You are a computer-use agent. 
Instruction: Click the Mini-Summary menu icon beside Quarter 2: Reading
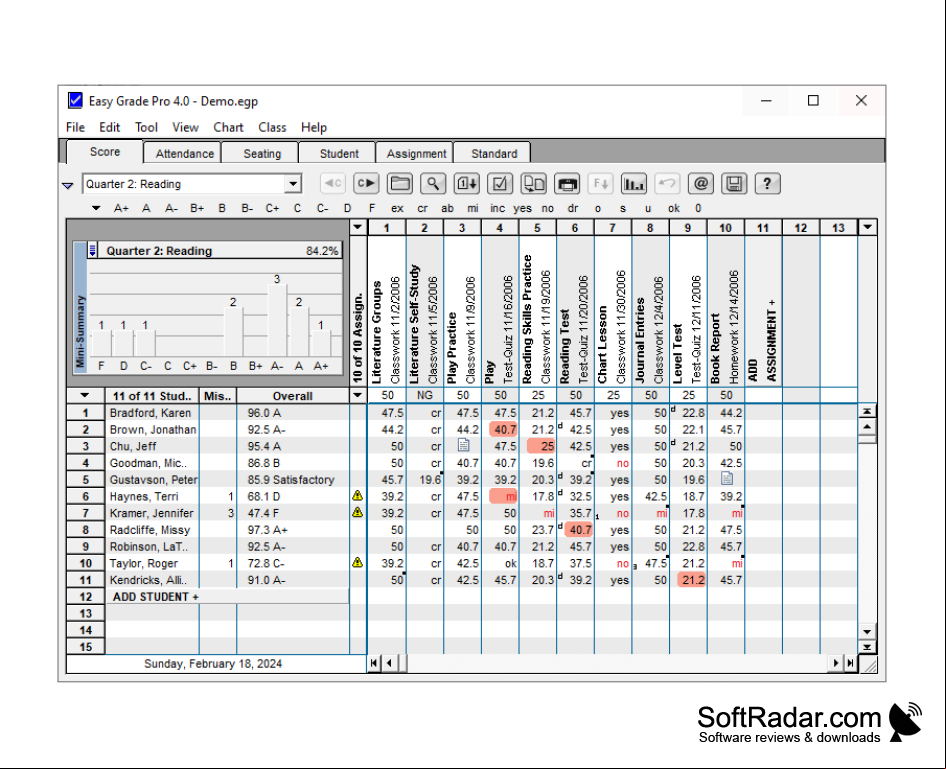(x=92, y=250)
